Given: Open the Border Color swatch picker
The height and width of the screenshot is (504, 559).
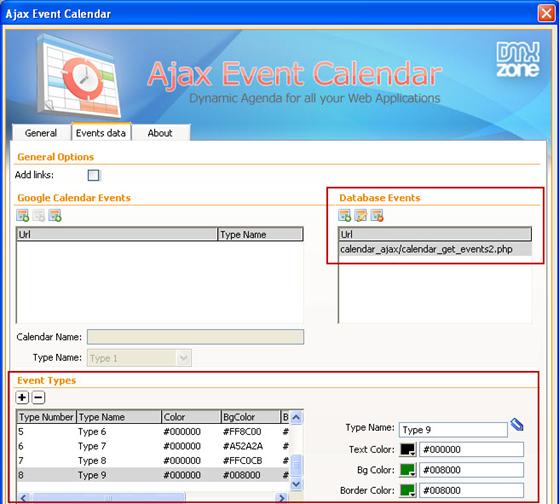Looking at the screenshot, I should tap(408, 490).
